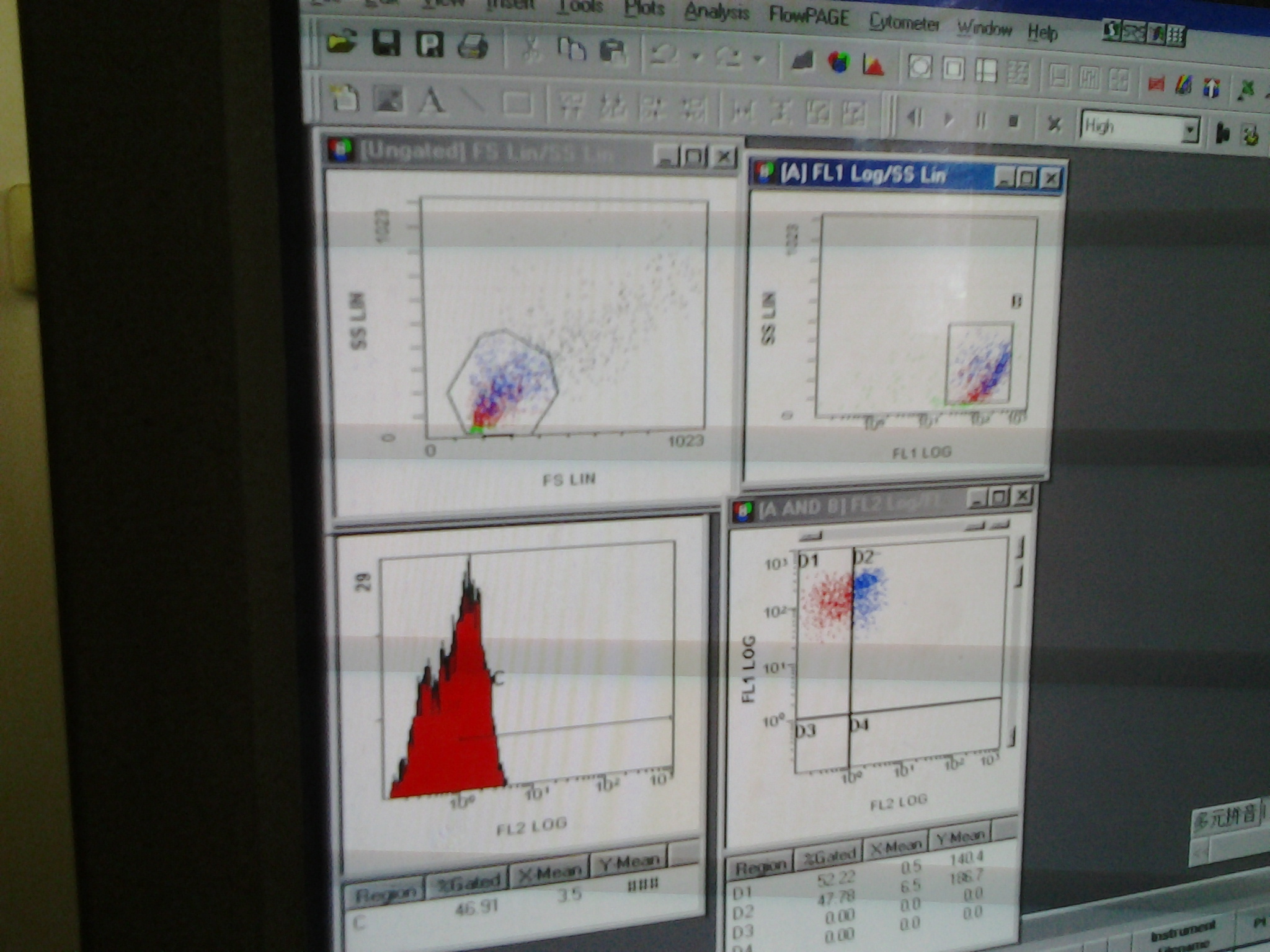The image size is (1270, 952).
Task: Click the multicolor dot plot icon
Action: (x=838, y=63)
